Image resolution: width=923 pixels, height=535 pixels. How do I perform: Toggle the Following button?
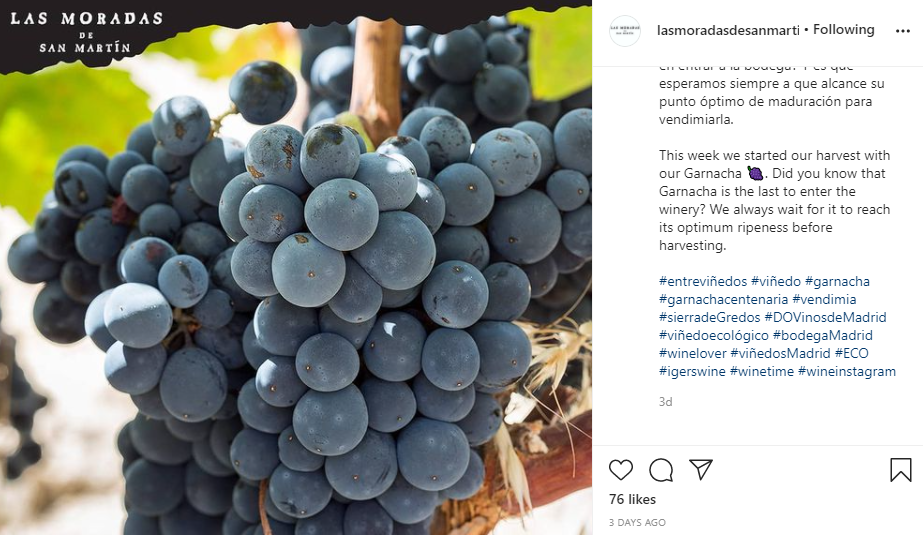click(844, 30)
